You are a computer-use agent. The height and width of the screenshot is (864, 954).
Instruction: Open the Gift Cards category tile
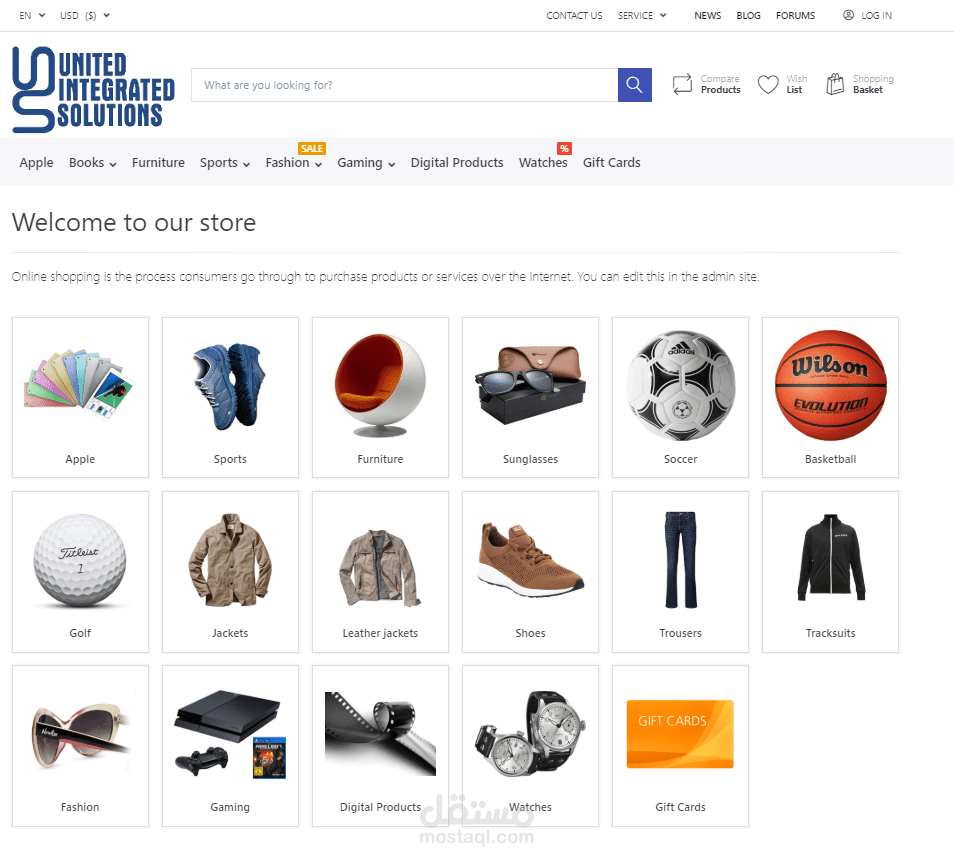[x=680, y=746]
